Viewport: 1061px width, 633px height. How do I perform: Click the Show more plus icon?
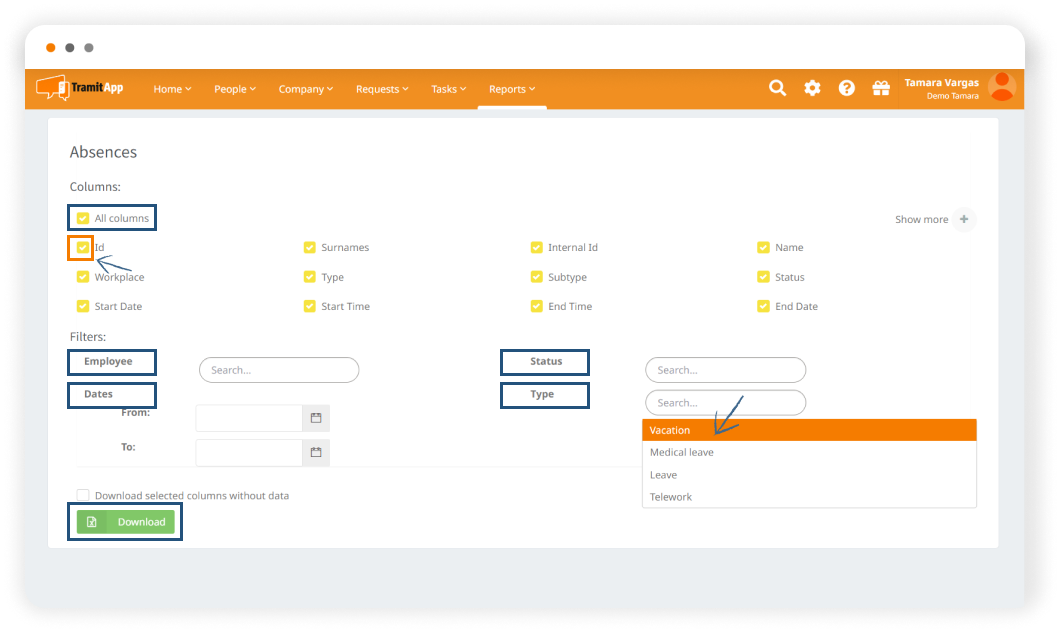tap(964, 219)
